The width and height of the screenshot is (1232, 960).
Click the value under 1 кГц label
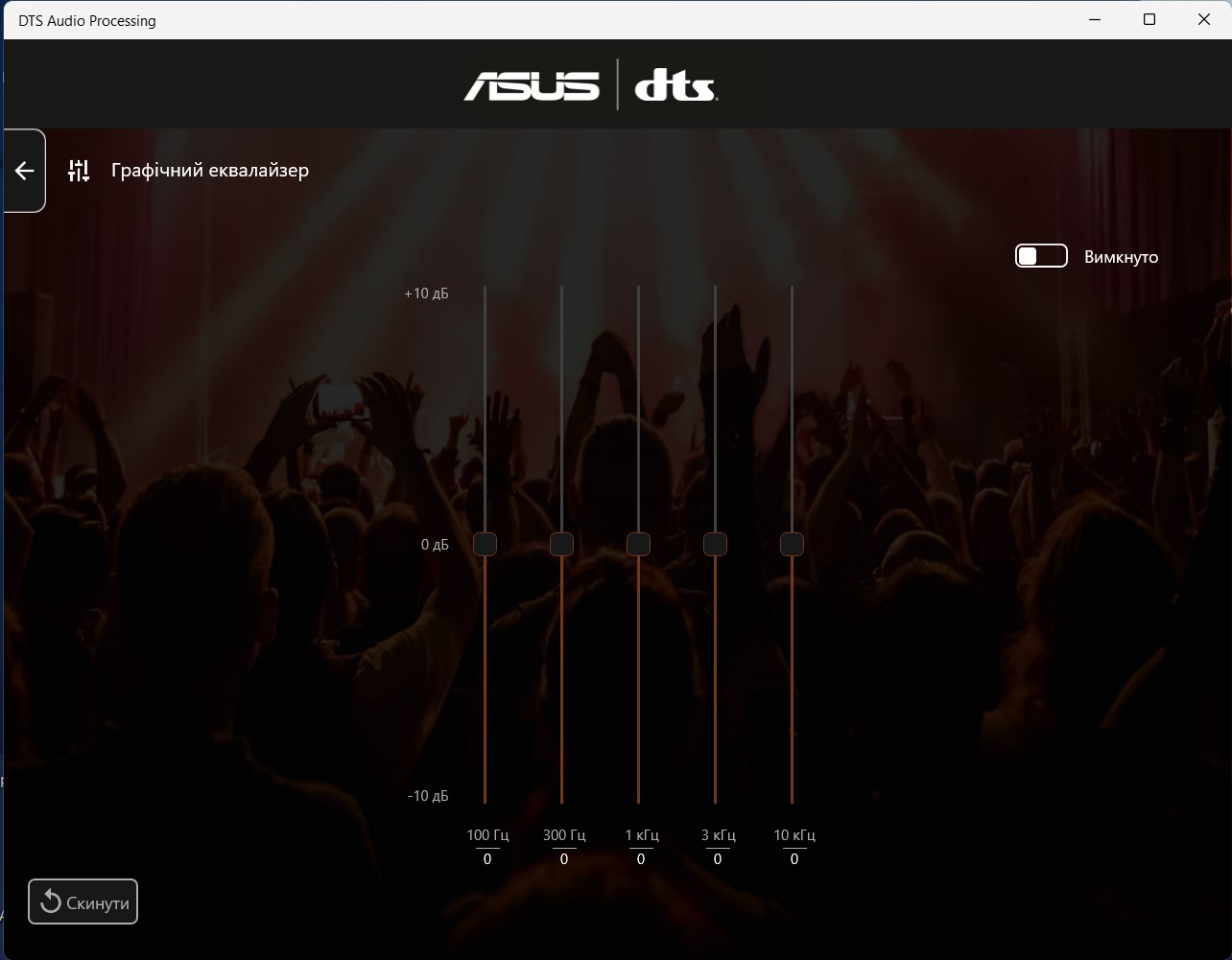641,859
